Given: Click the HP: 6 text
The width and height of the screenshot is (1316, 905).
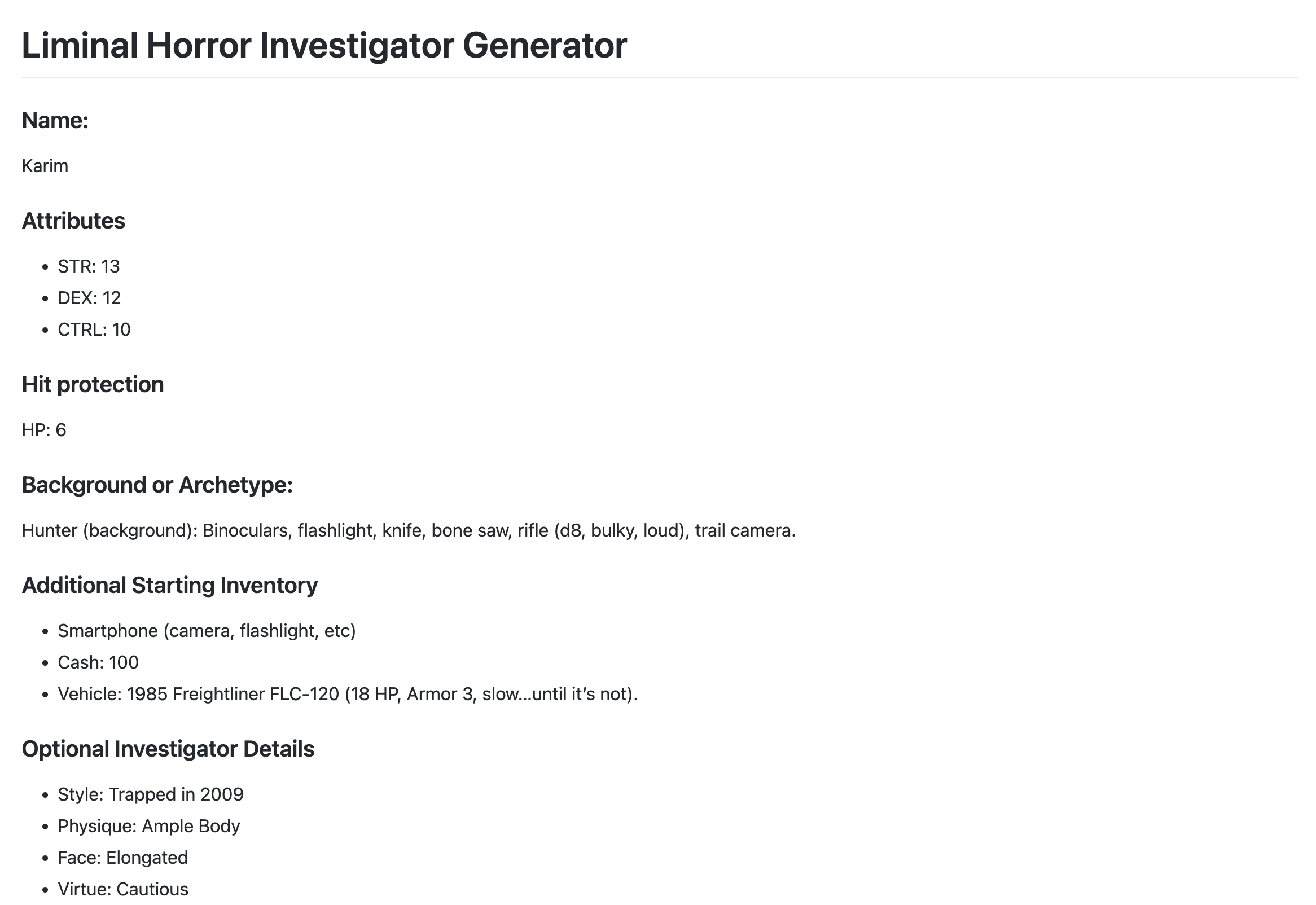Looking at the screenshot, I should (43, 430).
